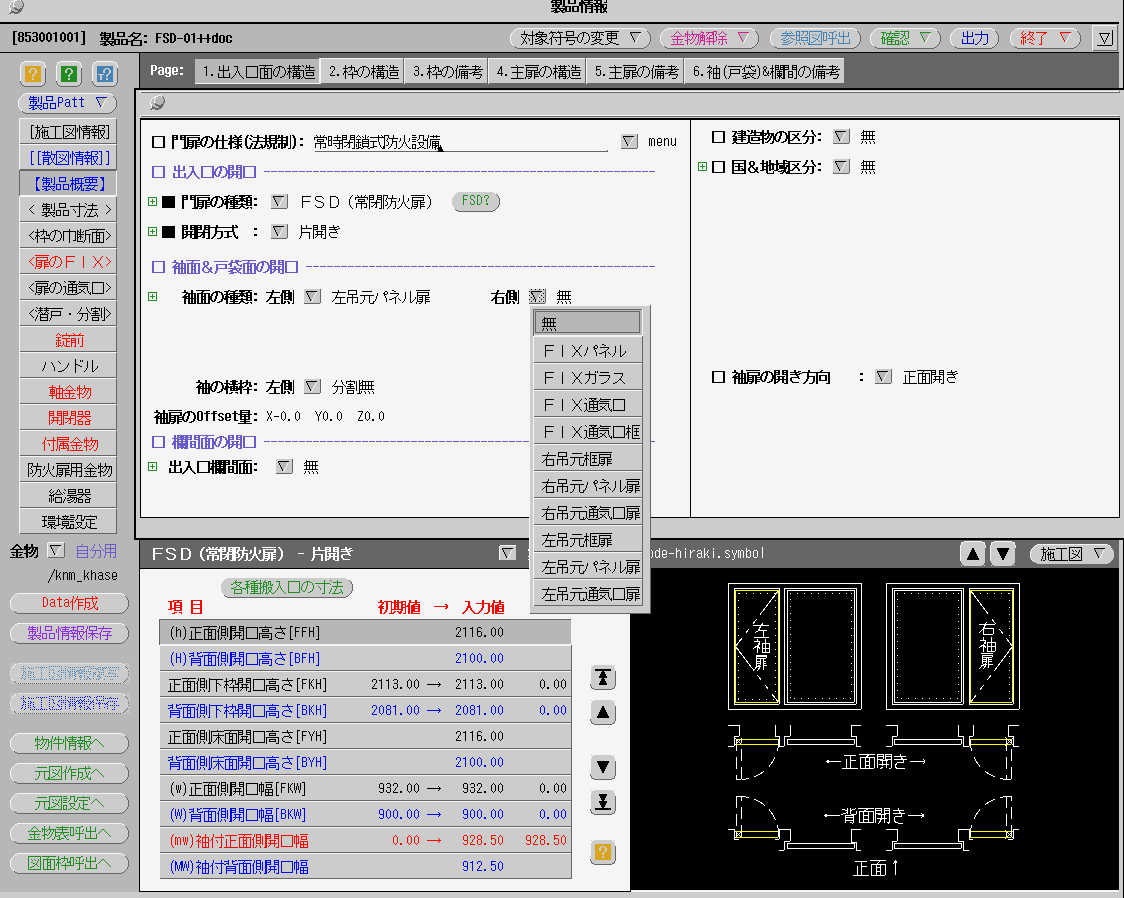Open the 製品Patt dropdown
The width and height of the screenshot is (1124, 898).
[x=67, y=103]
